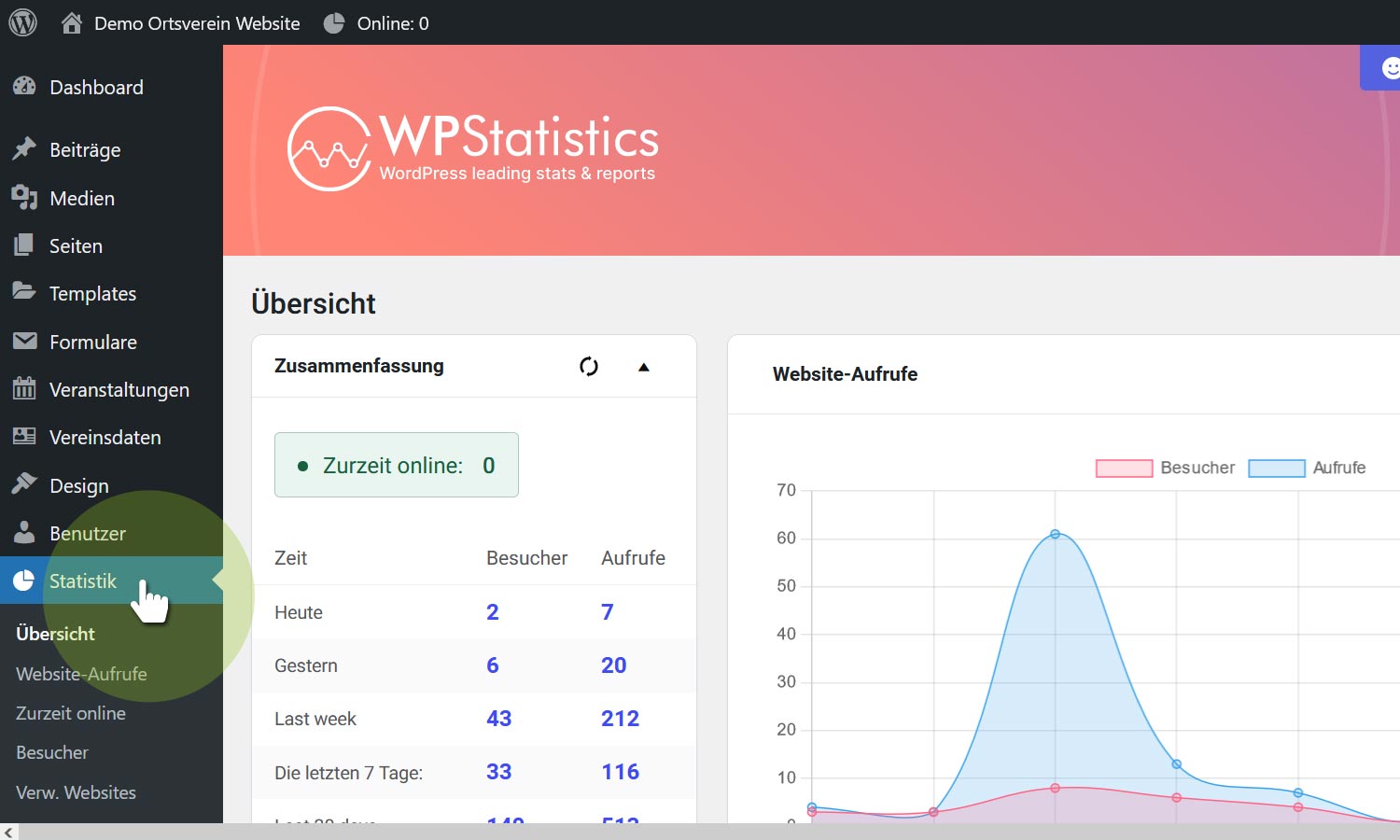The image size is (1400, 840).
Task: Open the Zurzeit online submenu item
Action: point(71,713)
